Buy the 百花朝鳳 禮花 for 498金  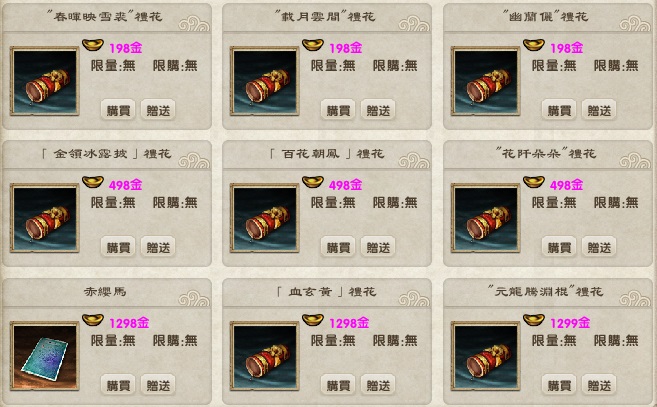pyautogui.click(x=338, y=247)
